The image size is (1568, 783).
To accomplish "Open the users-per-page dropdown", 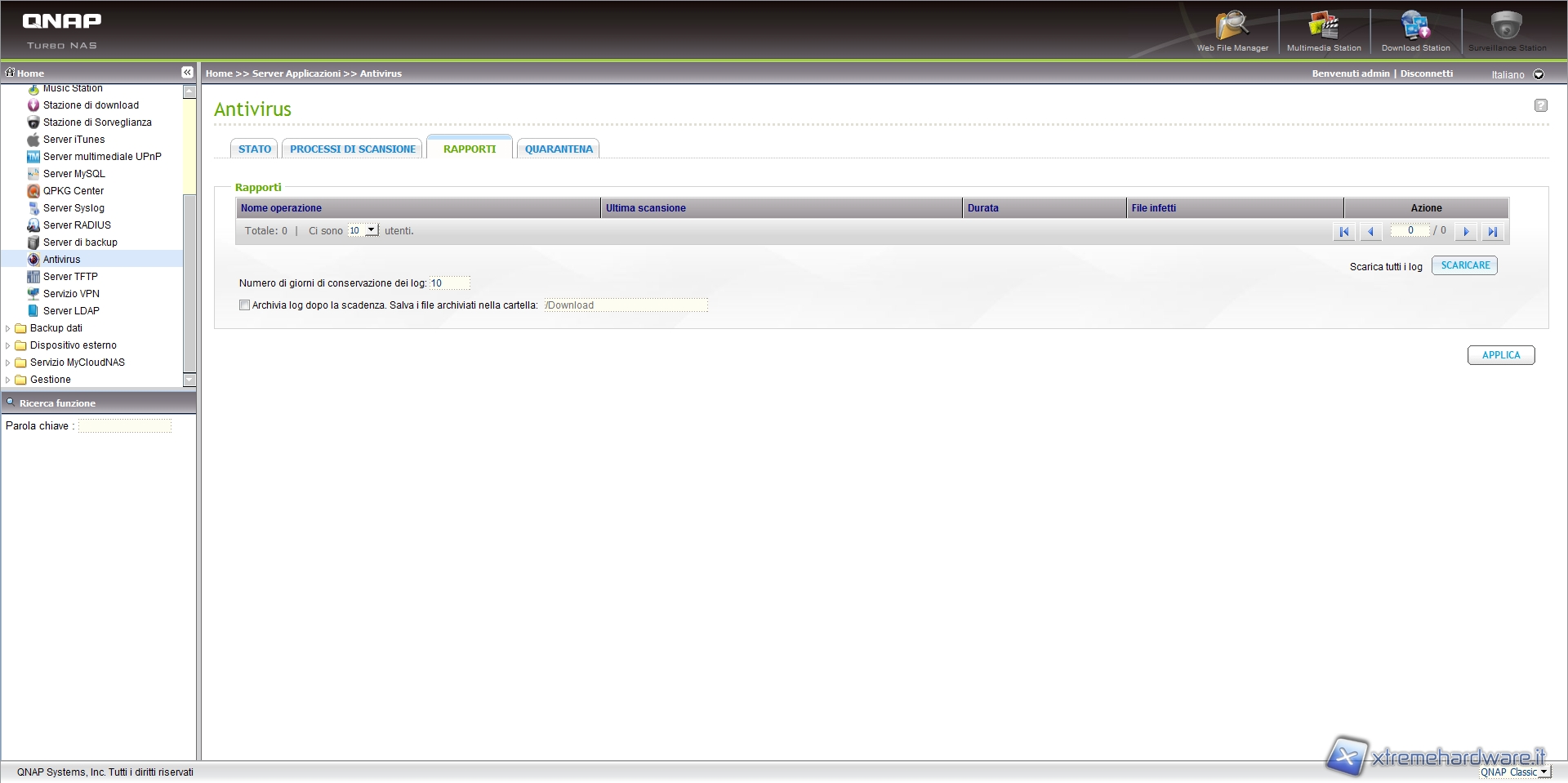I will click(371, 231).
